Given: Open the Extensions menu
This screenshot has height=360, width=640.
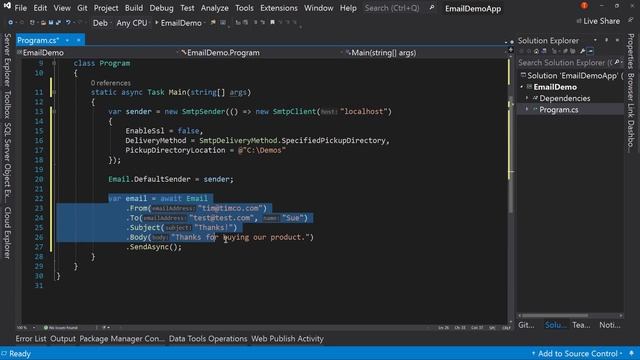Looking at the screenshot, I should tap(279, 8).
